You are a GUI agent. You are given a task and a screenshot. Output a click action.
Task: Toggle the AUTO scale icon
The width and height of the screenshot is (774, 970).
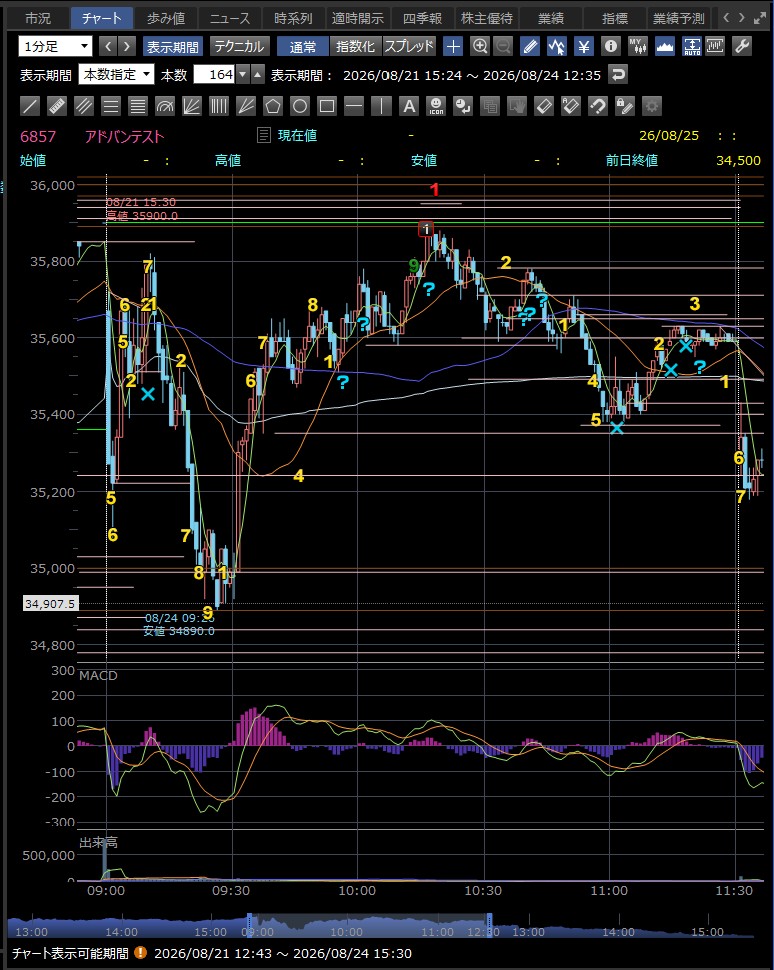click(691, 46)
